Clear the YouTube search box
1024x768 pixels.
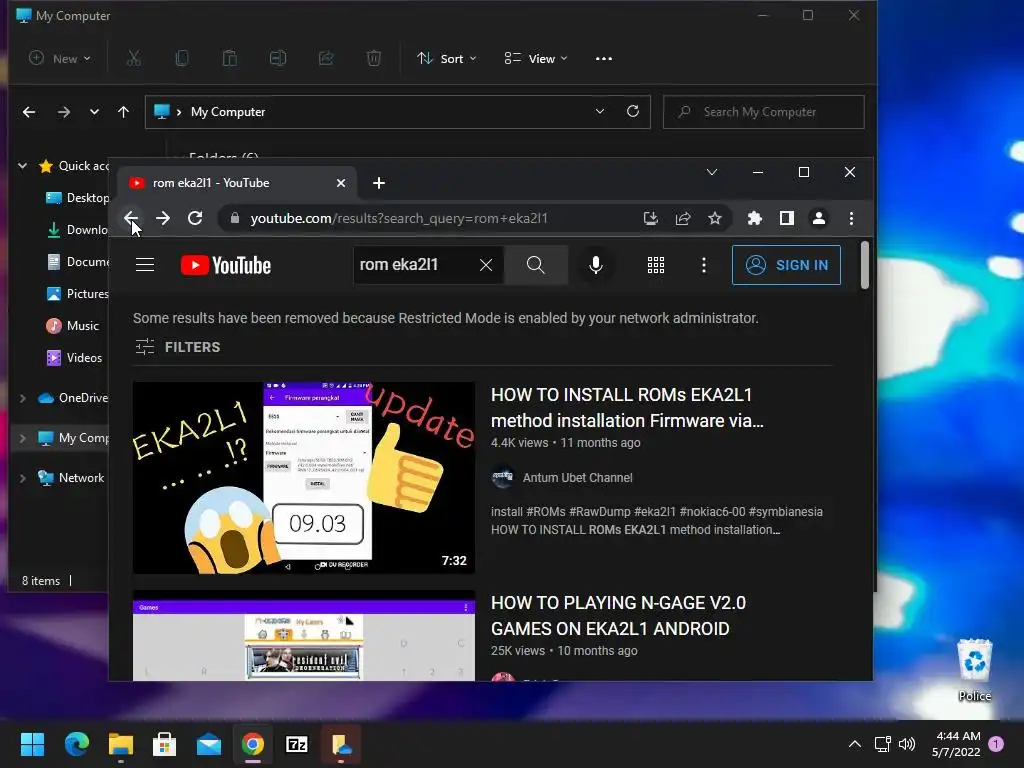point(486,264)
